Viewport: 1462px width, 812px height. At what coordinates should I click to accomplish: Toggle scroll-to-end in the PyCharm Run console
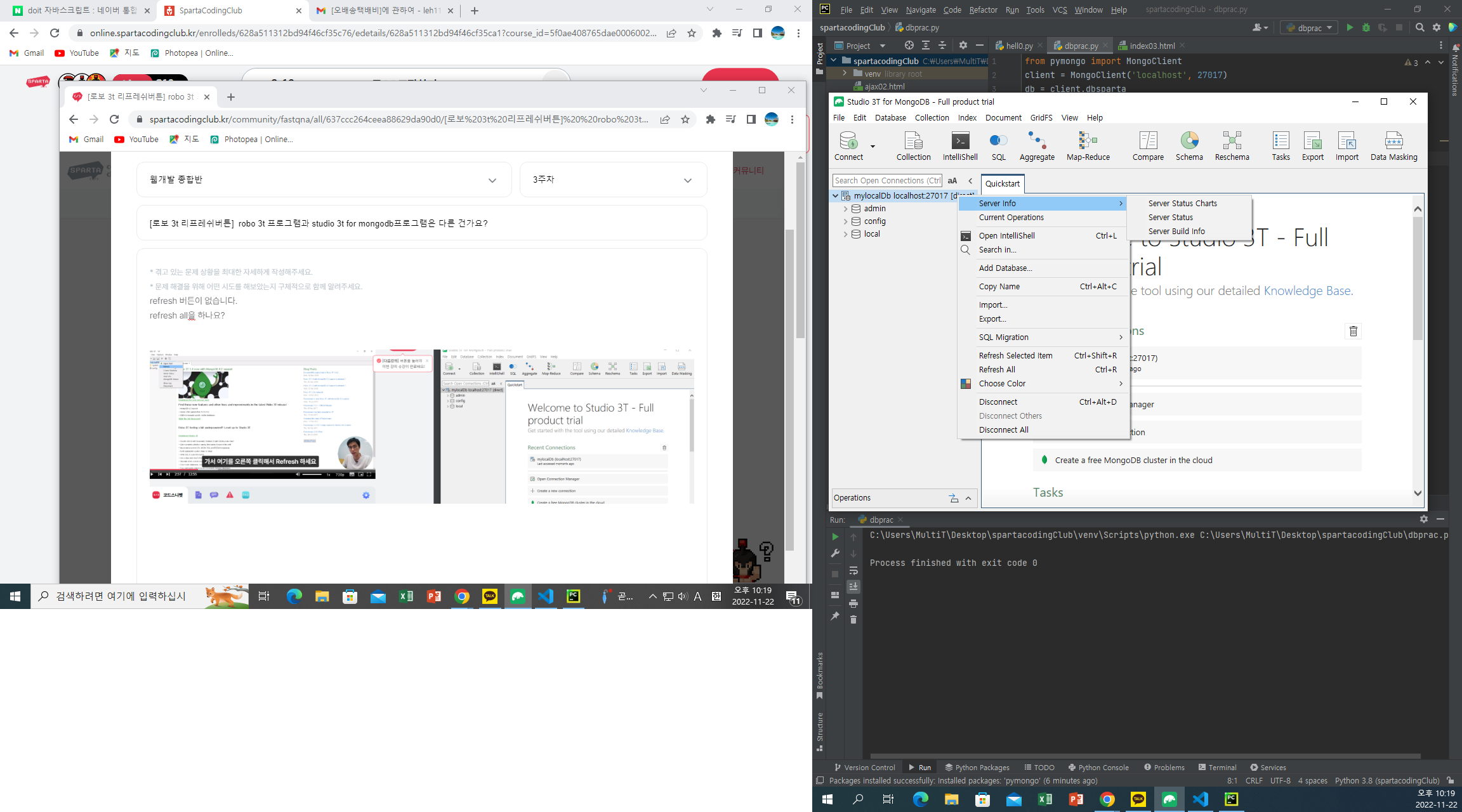pos(853,587)
